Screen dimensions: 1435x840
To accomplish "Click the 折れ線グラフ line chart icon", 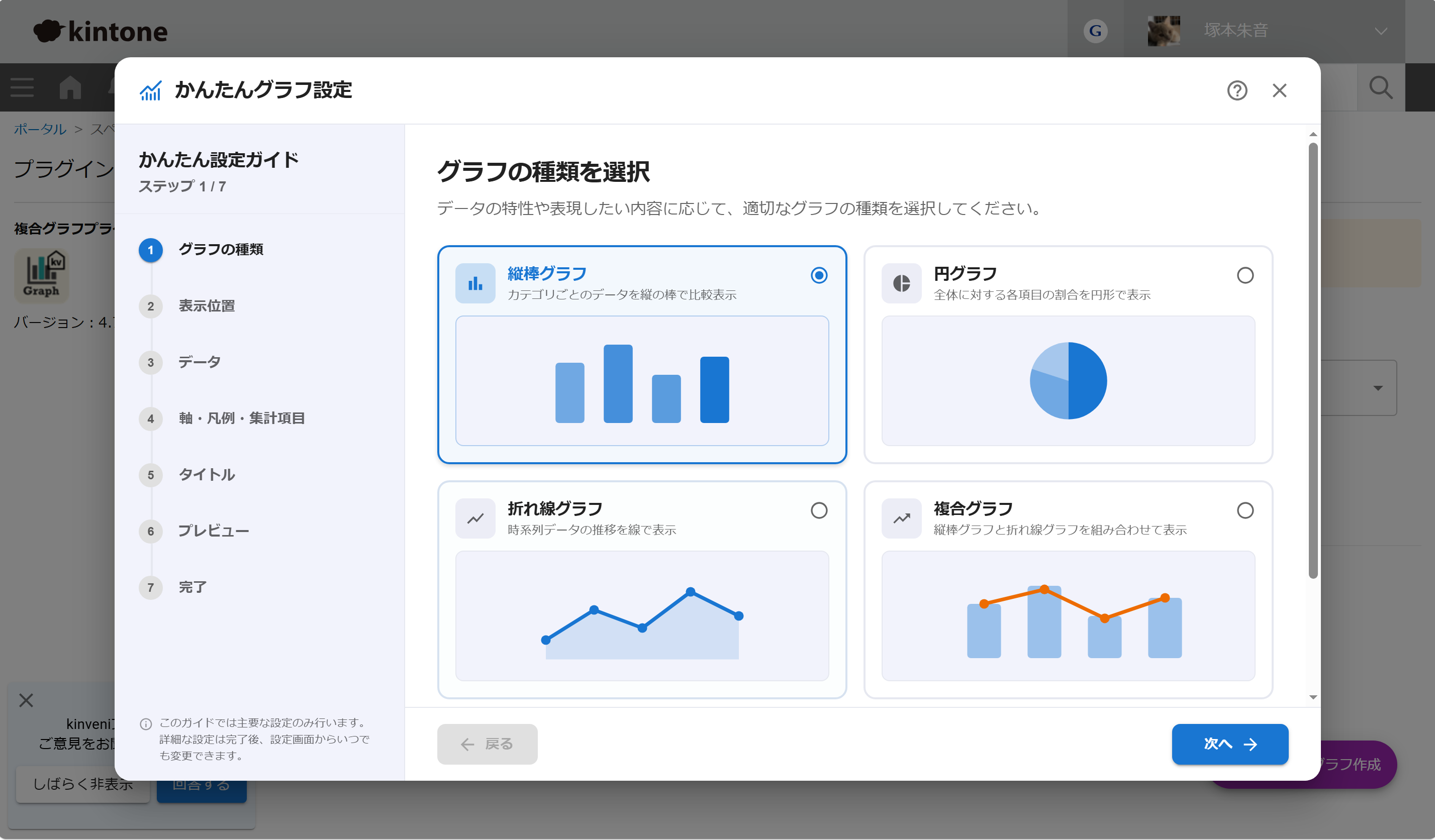I will click(x=475, y=518).
